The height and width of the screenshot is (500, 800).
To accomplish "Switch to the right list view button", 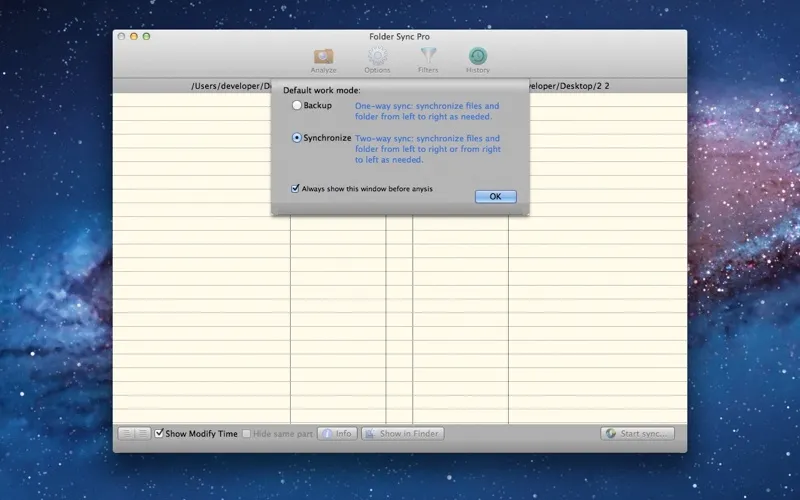I will 143,434.
